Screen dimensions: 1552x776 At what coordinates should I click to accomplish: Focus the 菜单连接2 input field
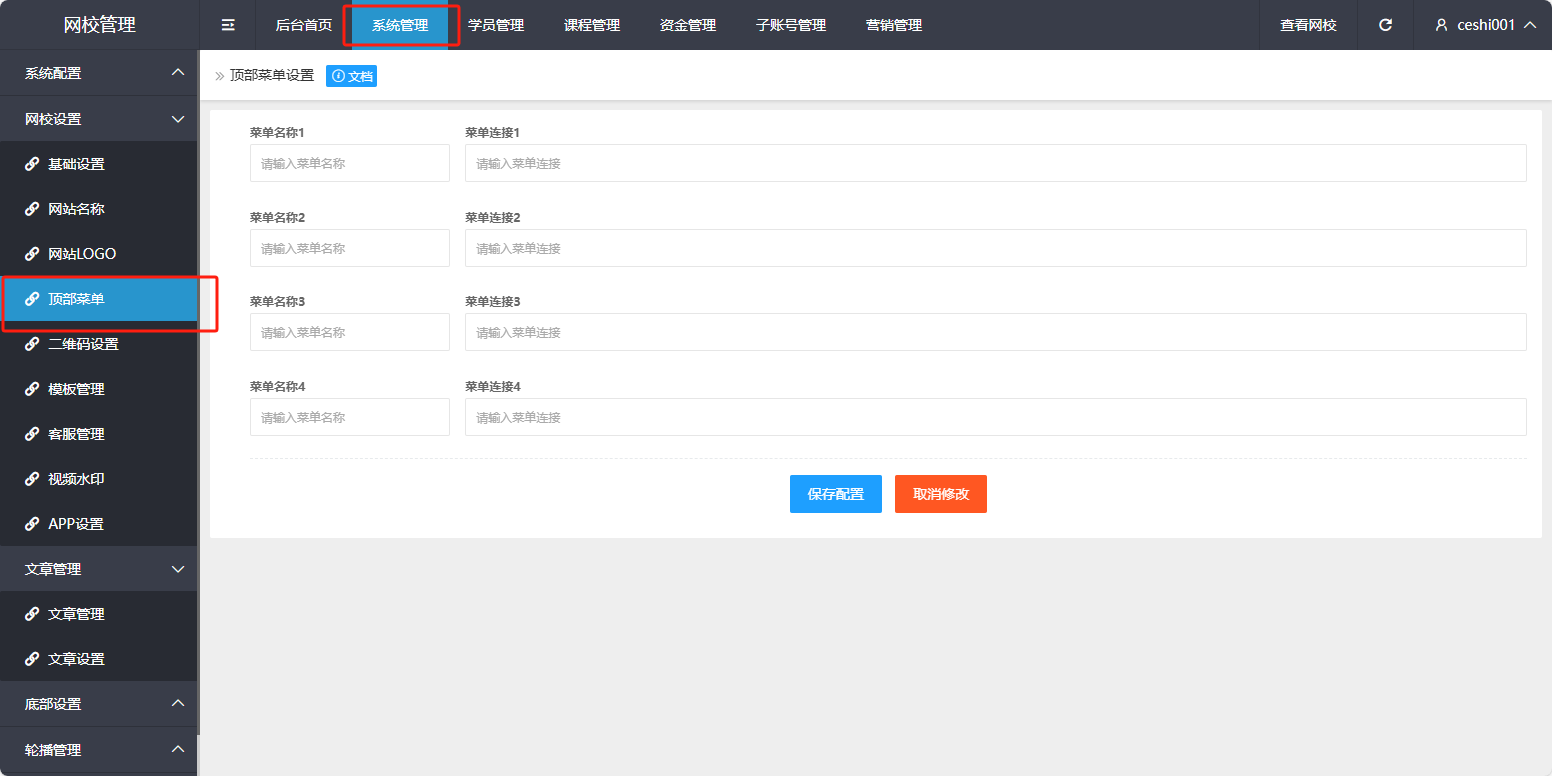tap(996, 248)
